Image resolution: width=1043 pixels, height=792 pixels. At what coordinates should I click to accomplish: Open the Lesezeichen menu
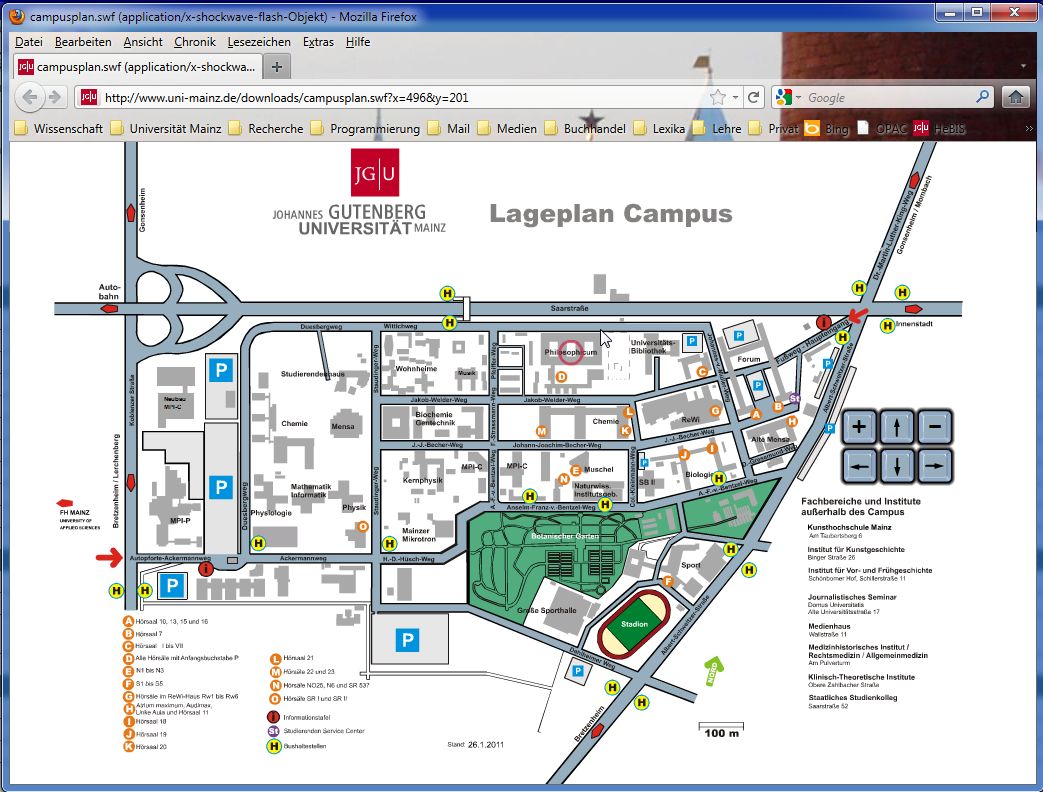(259, 42)
